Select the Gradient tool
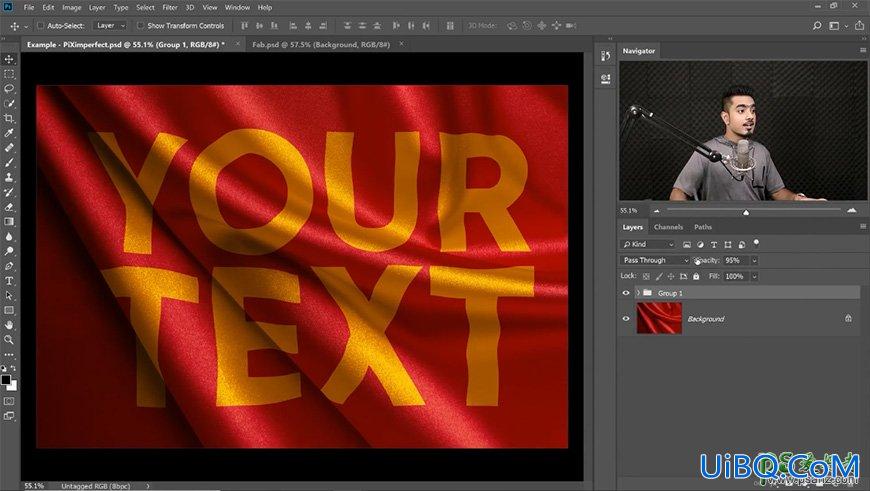The height and width of the screenshot is (491, 870). pyautogui.click(x=9, y=222)
